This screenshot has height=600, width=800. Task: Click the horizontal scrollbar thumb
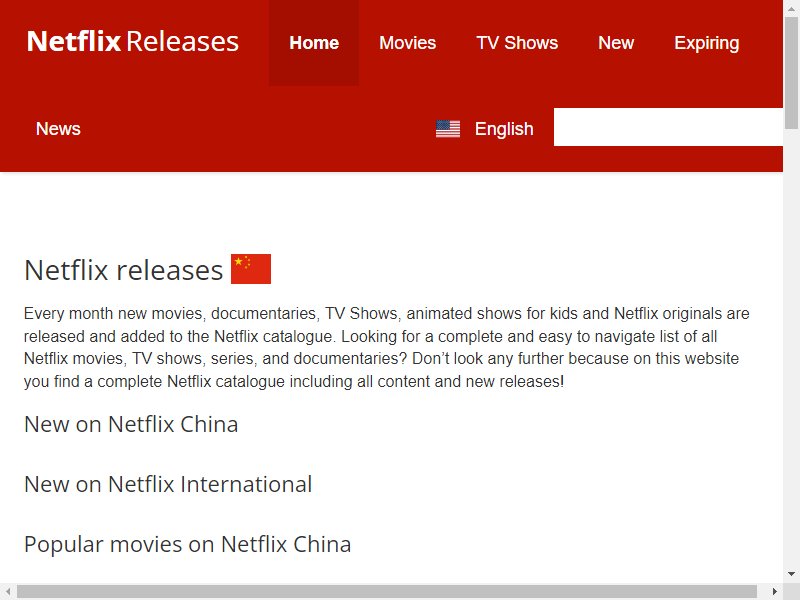point(387,592)
